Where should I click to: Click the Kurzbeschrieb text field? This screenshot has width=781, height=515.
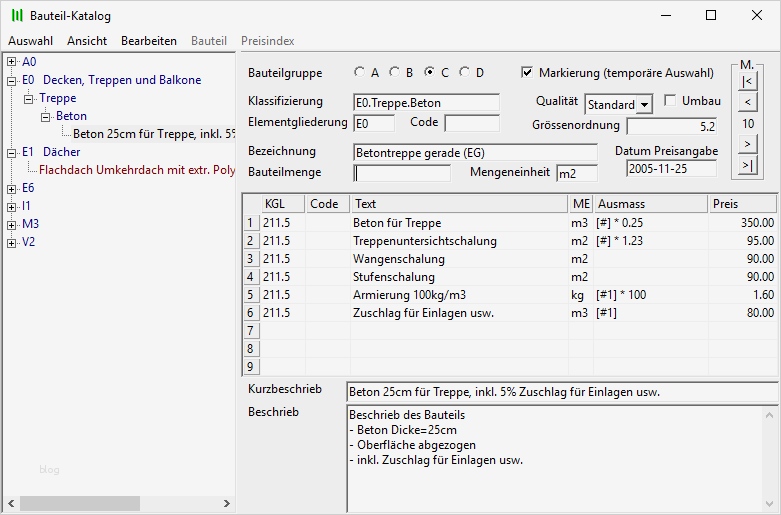point(563,392)
